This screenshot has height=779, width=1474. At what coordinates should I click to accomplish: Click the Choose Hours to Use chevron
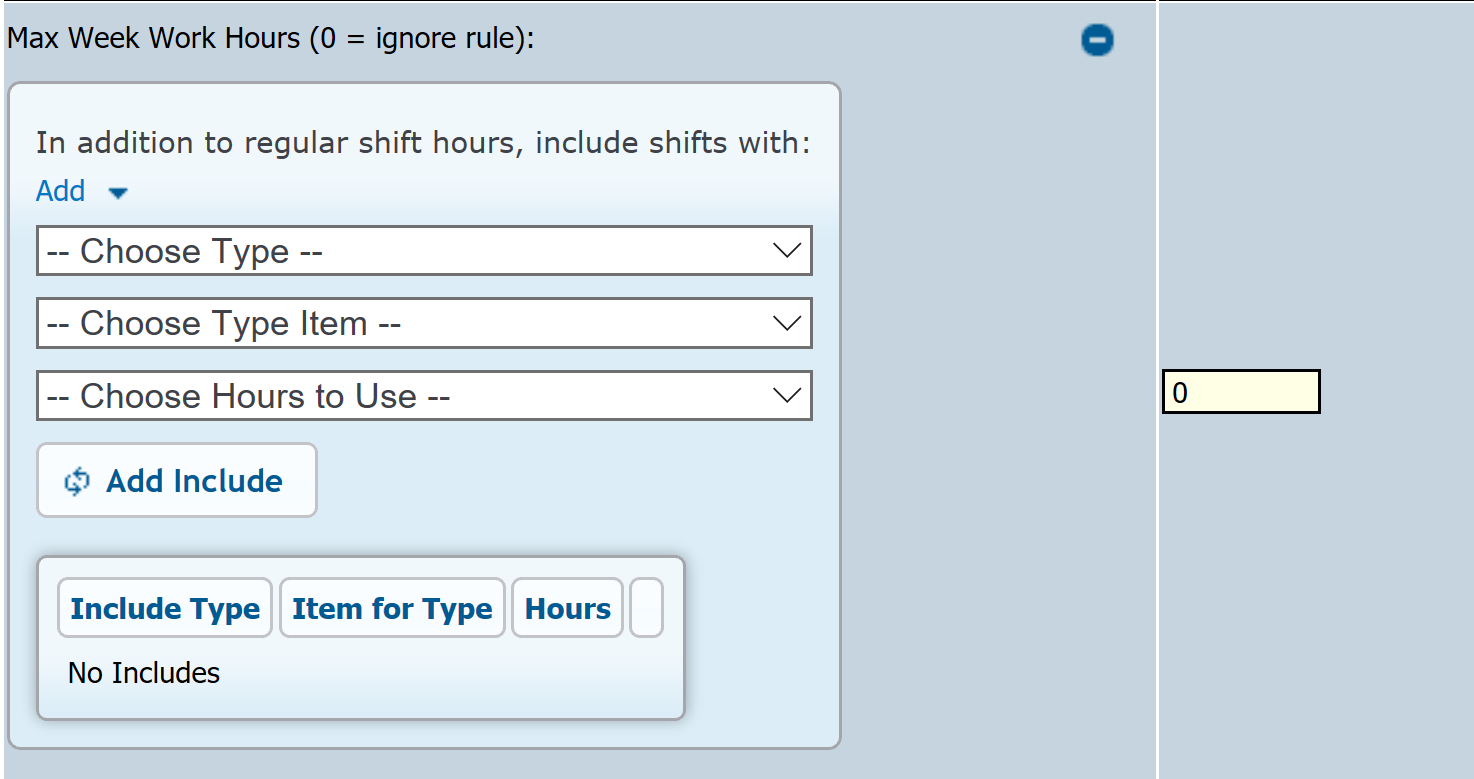pyautogui.click(x=787, y=396)
